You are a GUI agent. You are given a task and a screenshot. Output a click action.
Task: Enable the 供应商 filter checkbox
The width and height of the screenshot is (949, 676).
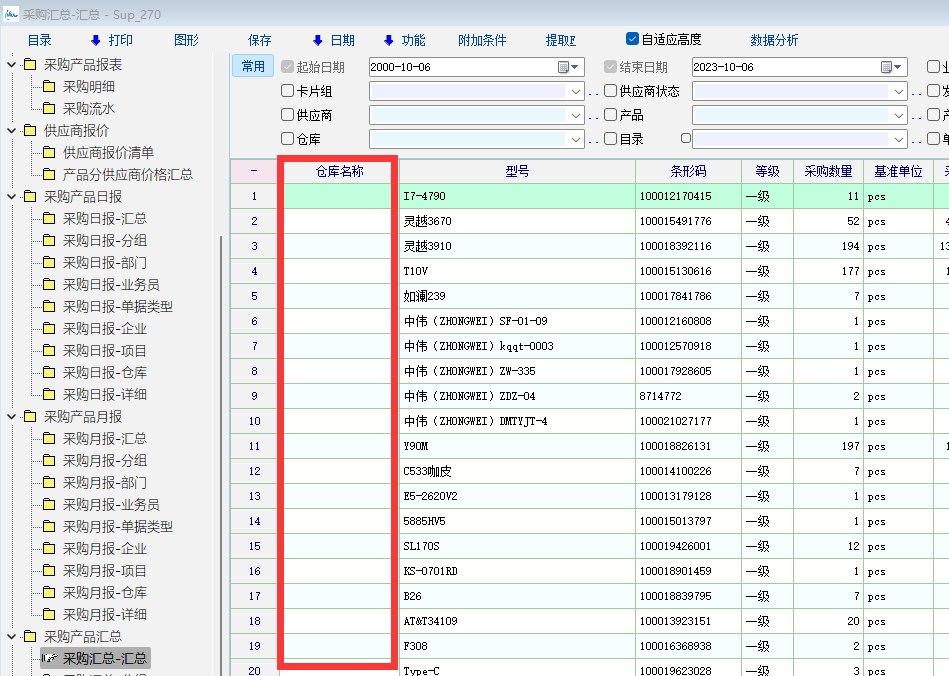click(x=288, y=116)
